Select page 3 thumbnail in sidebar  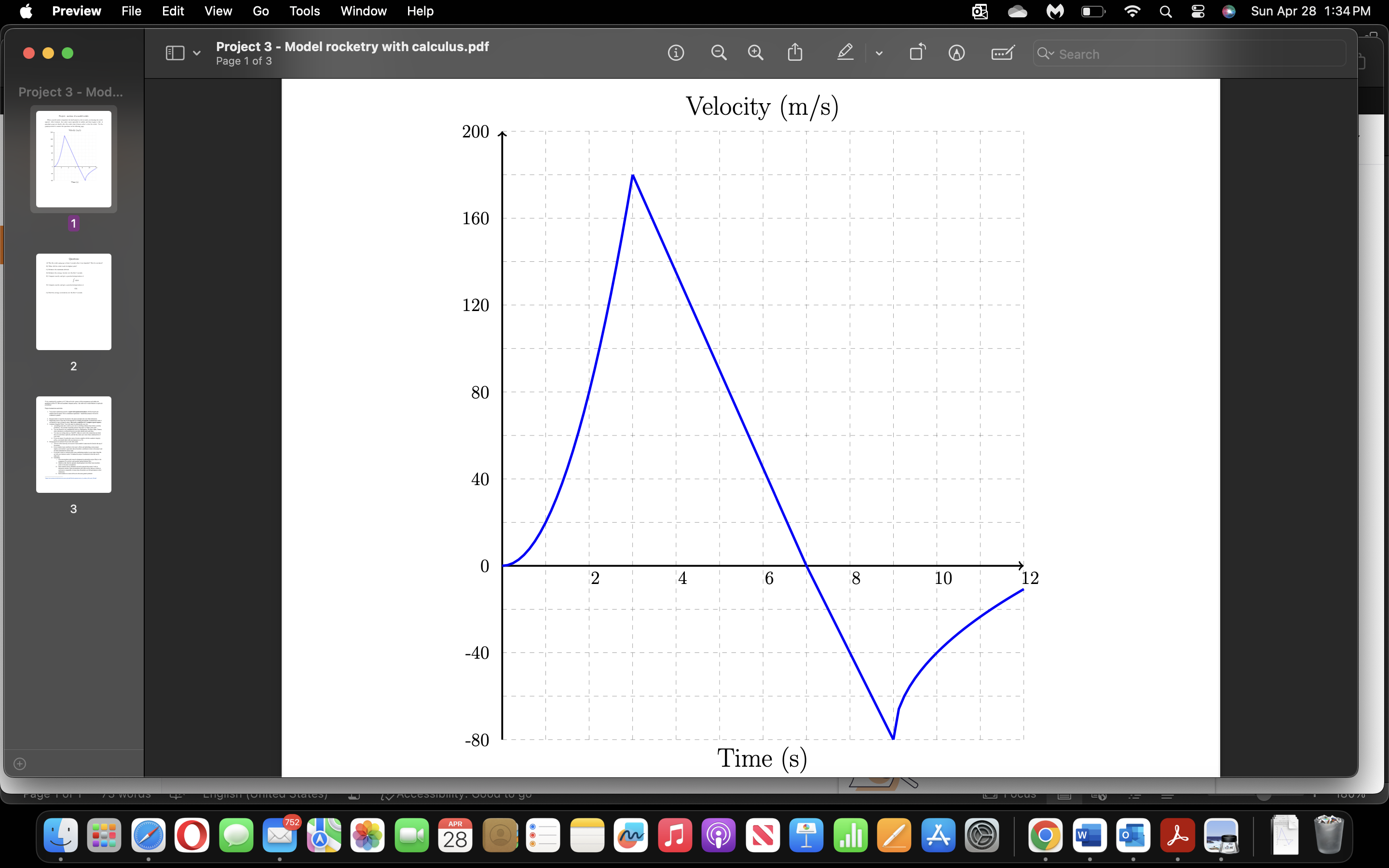tap(73, 444)
